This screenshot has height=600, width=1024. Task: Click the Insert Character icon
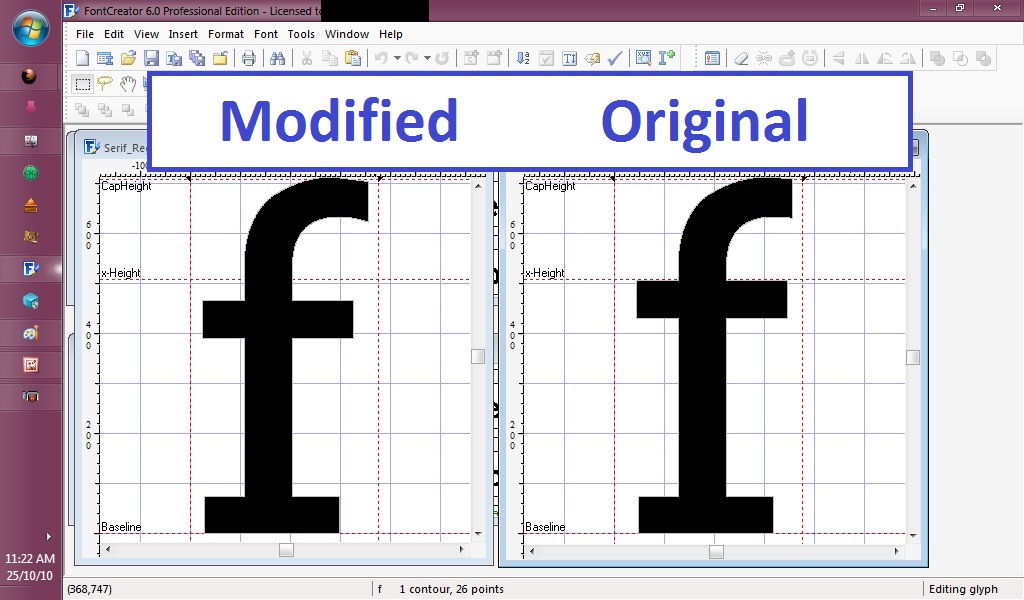471,59
